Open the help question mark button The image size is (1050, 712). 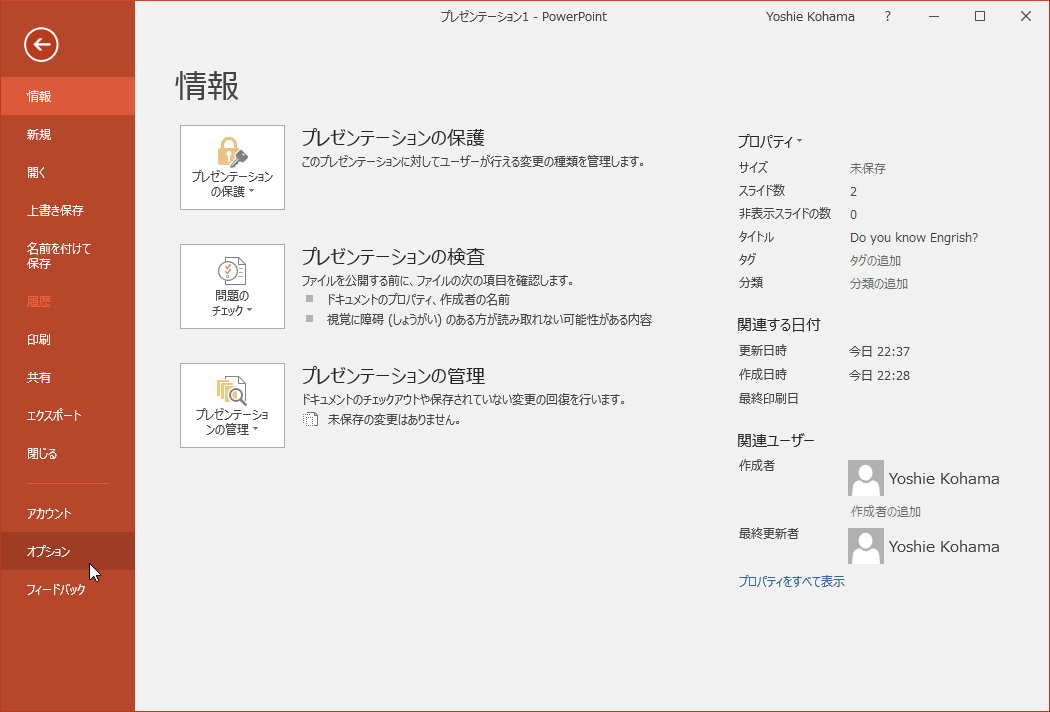(x=888, y=17)
